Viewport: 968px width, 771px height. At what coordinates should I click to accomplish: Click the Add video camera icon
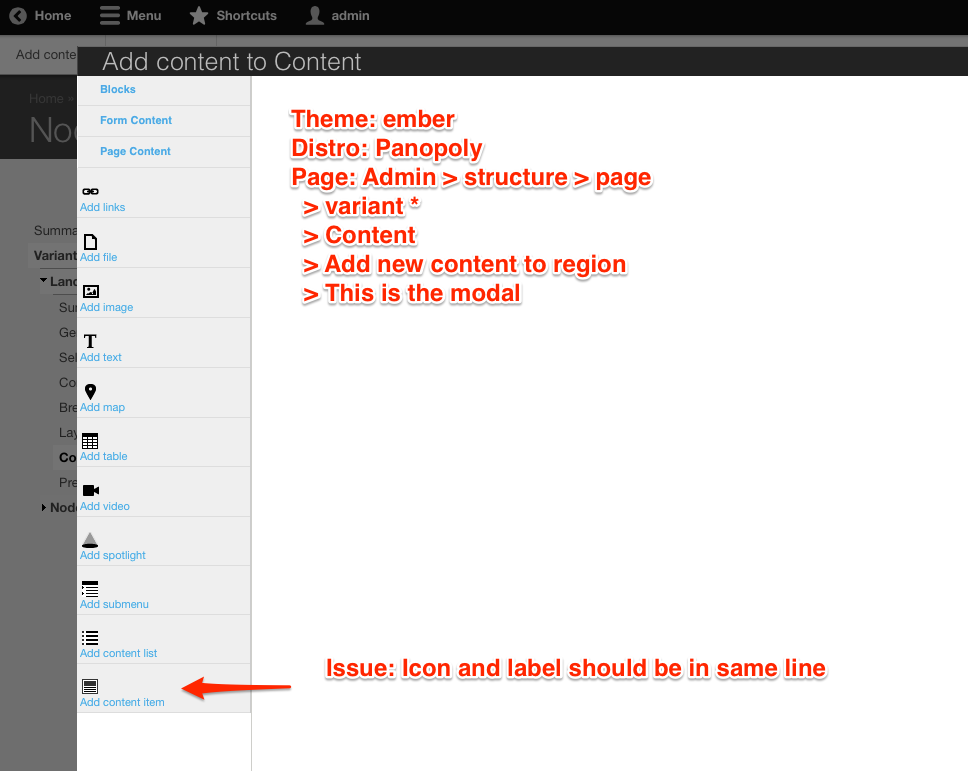tap(89, 489)
